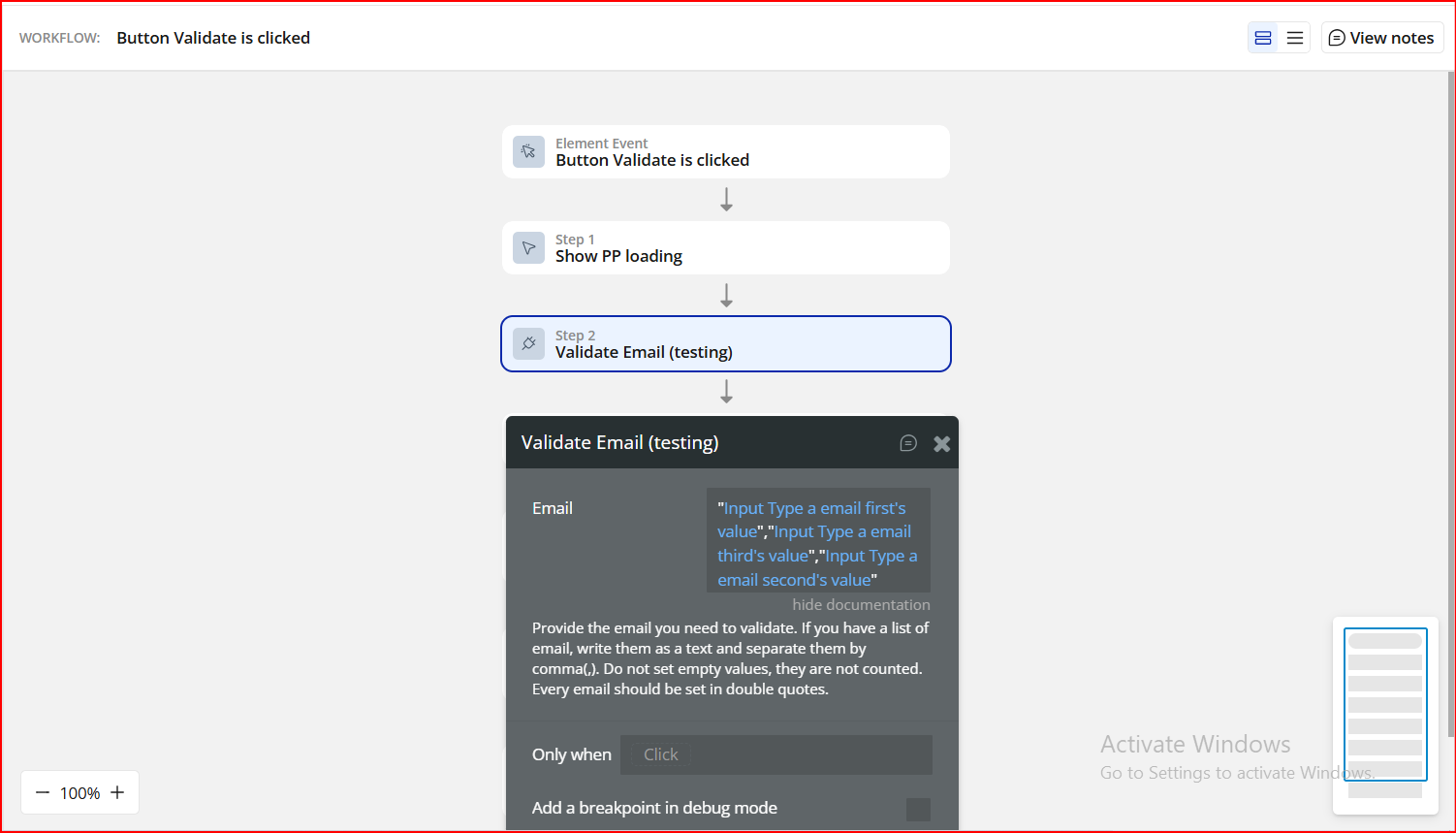
Task: Select the Step 2 Validate Email card
Action: [x=725, y=343]
